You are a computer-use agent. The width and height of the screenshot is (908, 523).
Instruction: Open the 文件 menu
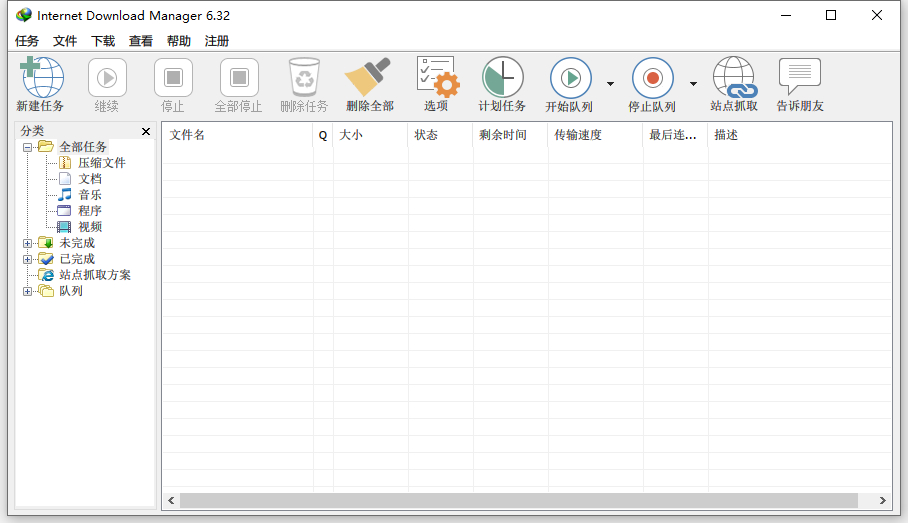(65, 41)
